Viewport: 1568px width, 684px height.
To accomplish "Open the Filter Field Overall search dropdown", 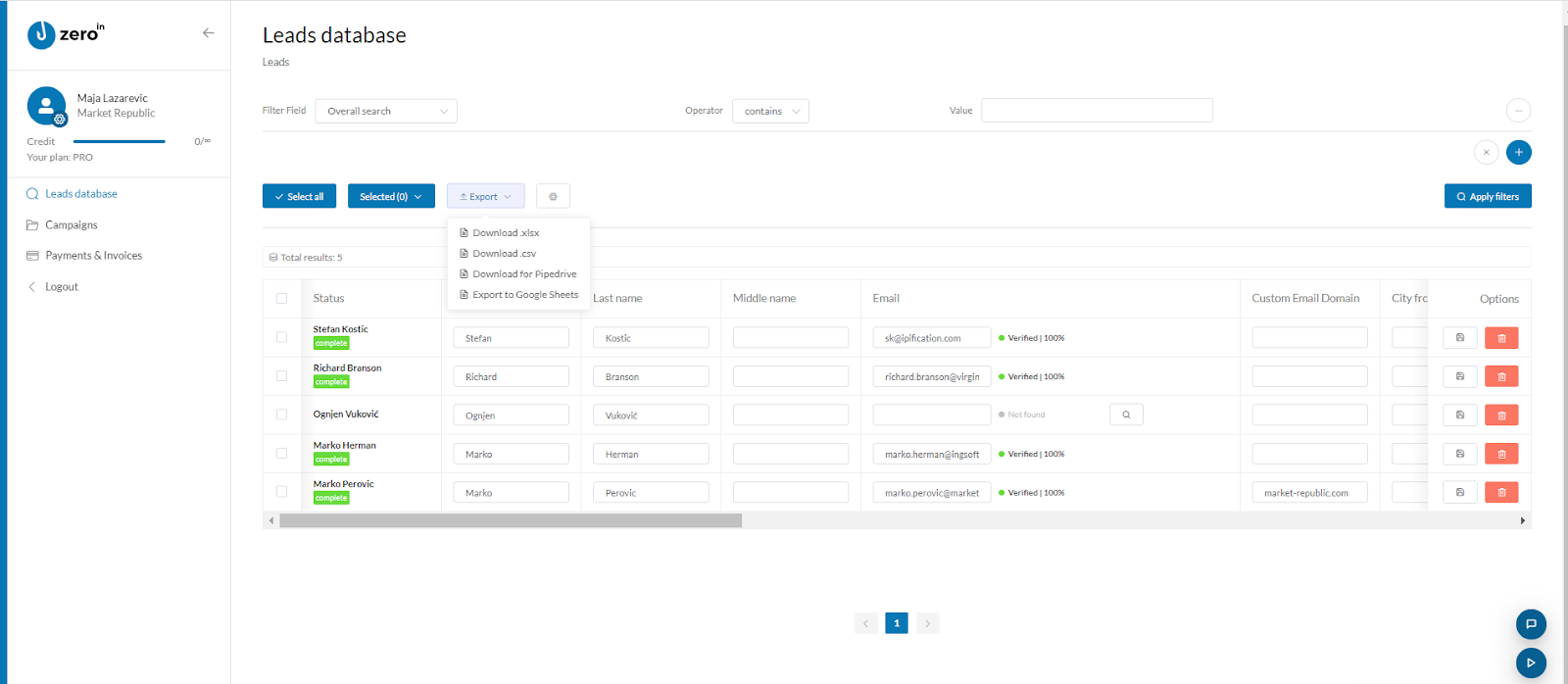I will (x=386, y=111).
